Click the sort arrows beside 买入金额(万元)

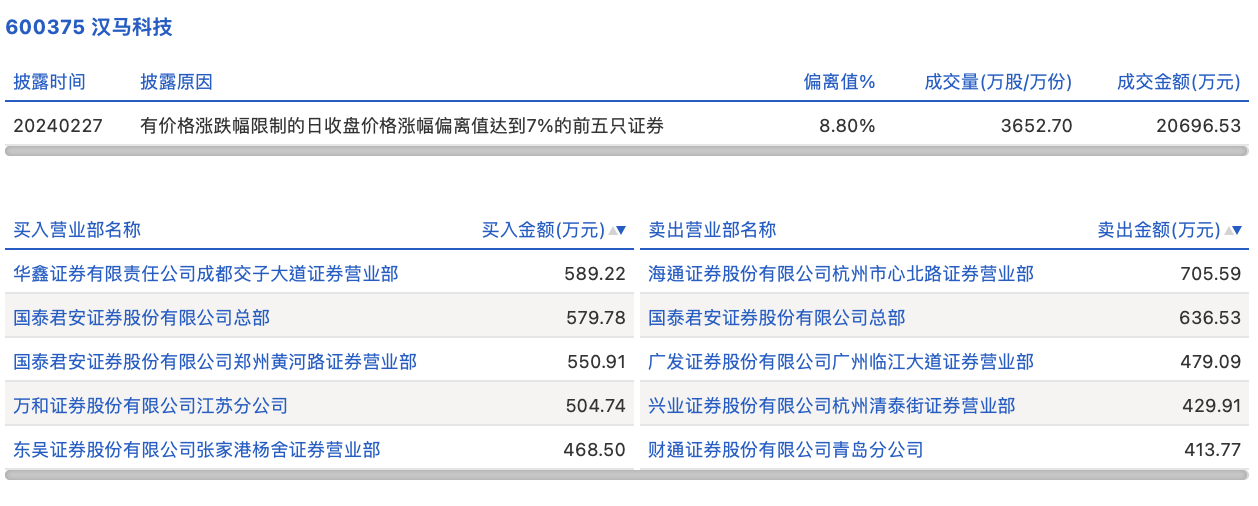point(617,231)
